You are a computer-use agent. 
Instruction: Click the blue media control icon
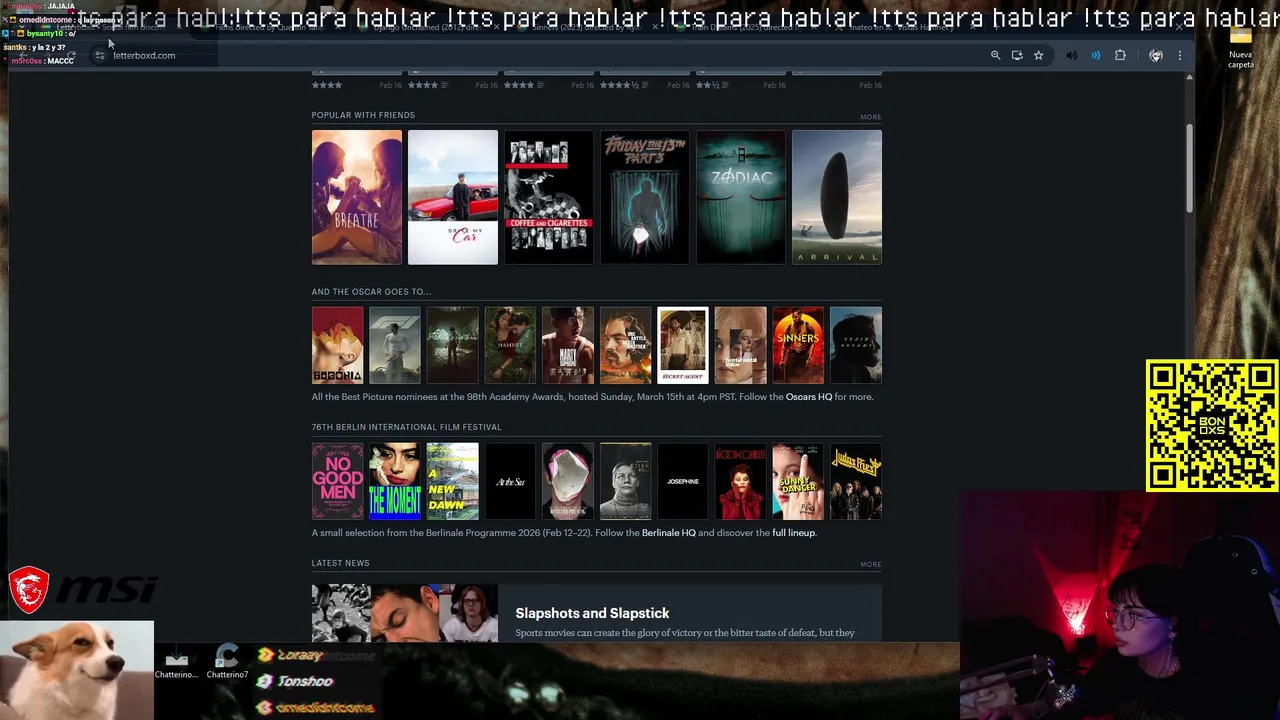pyautogui.click(x=1095, y=56)
